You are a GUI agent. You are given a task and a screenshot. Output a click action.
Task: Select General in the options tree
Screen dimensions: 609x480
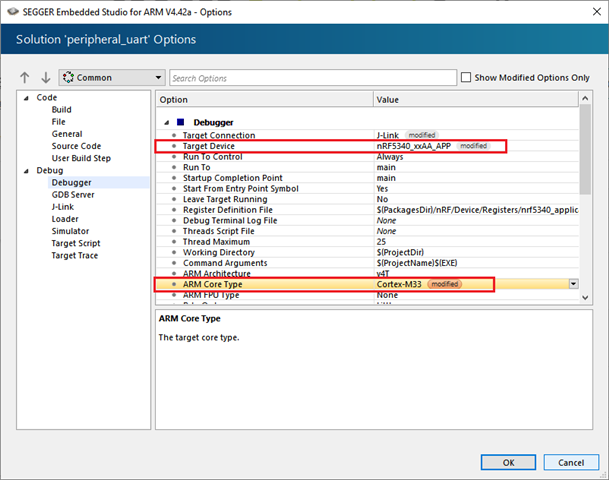[67, 134]
